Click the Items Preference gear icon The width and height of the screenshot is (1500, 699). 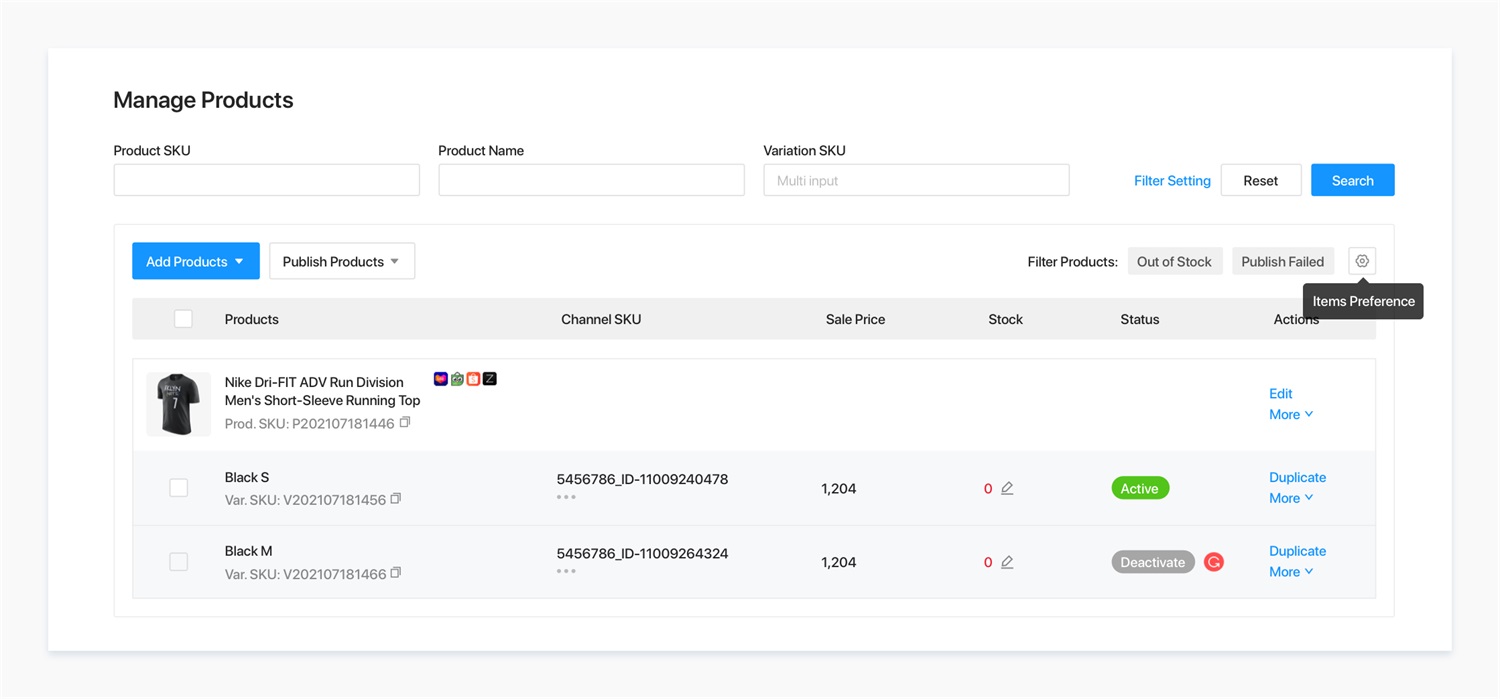(x=1361, y=261)
